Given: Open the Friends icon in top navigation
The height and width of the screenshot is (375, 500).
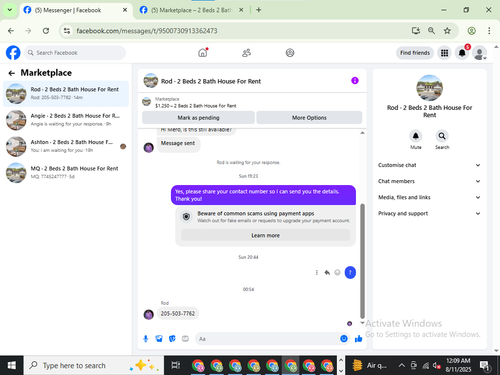Looking at the screenshot, I should click(x=246, y=53).
